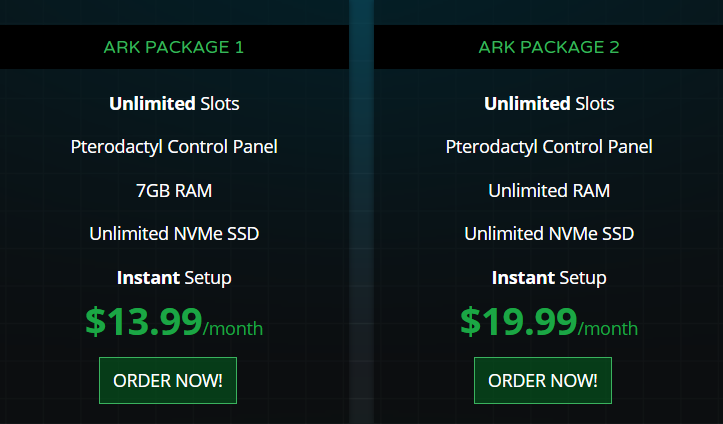Click the word Slots in Package 1
The width and height of the screenshot is (723, 424).
pyautogui.click(x=220, y=103)
